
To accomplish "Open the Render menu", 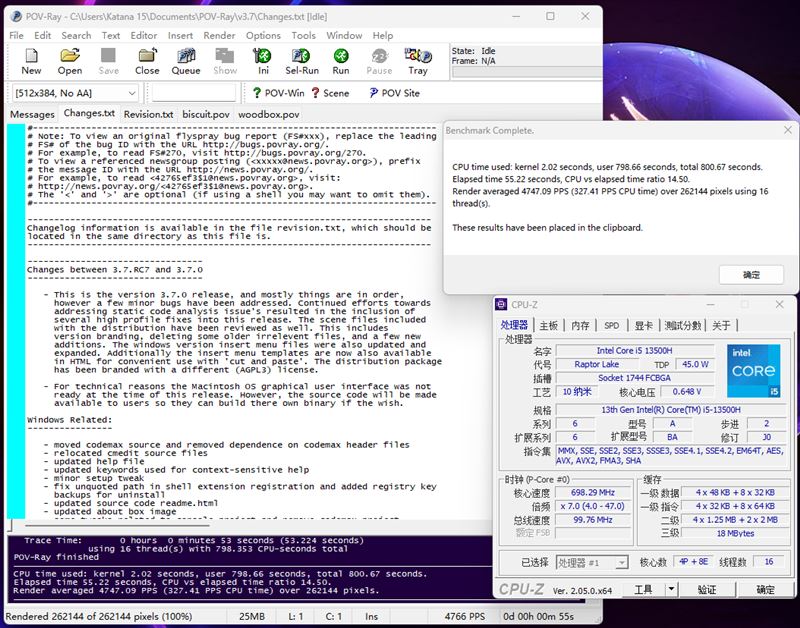I will 219,35.
